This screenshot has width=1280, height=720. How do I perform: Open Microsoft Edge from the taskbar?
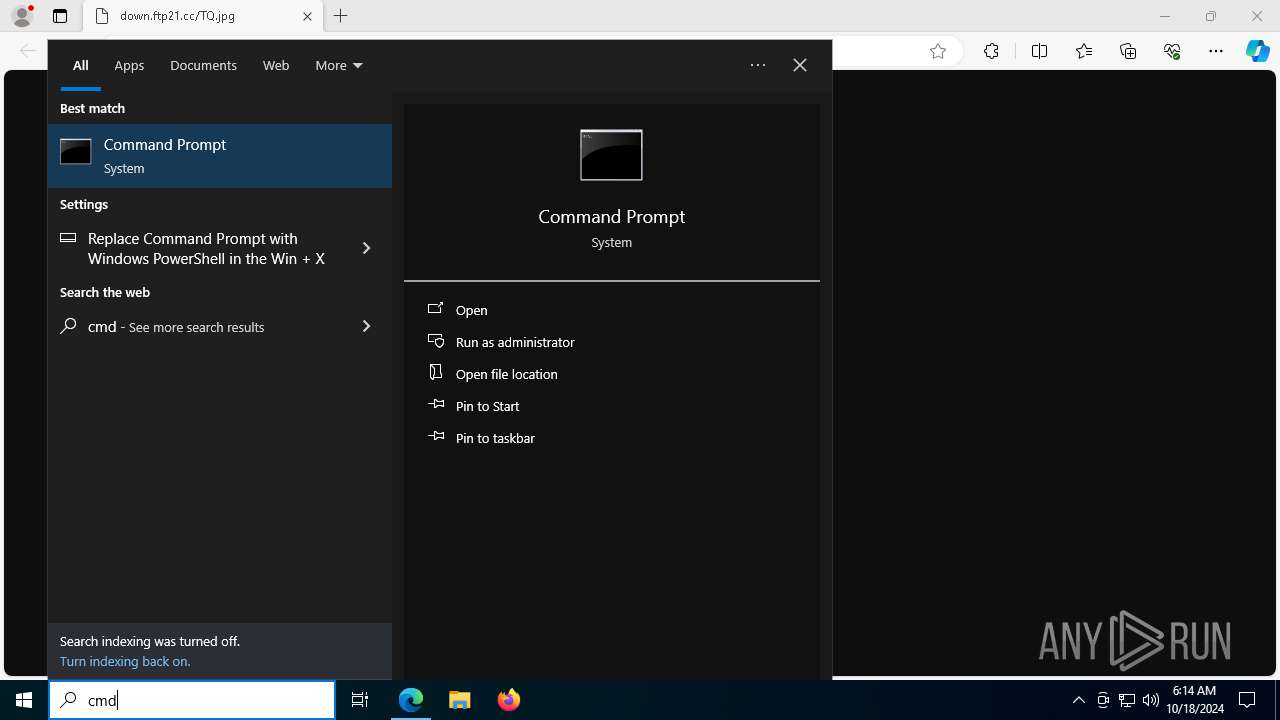[411, 700]
